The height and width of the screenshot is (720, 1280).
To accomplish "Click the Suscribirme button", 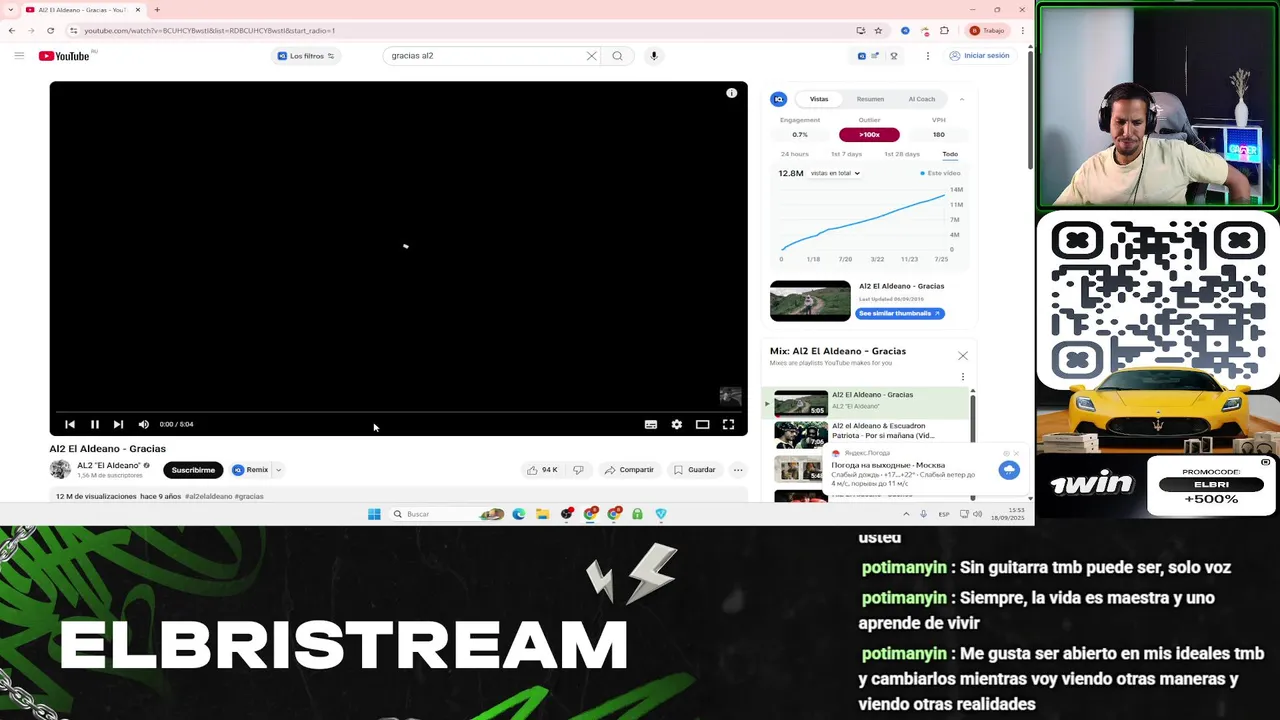I will [193, 470].
